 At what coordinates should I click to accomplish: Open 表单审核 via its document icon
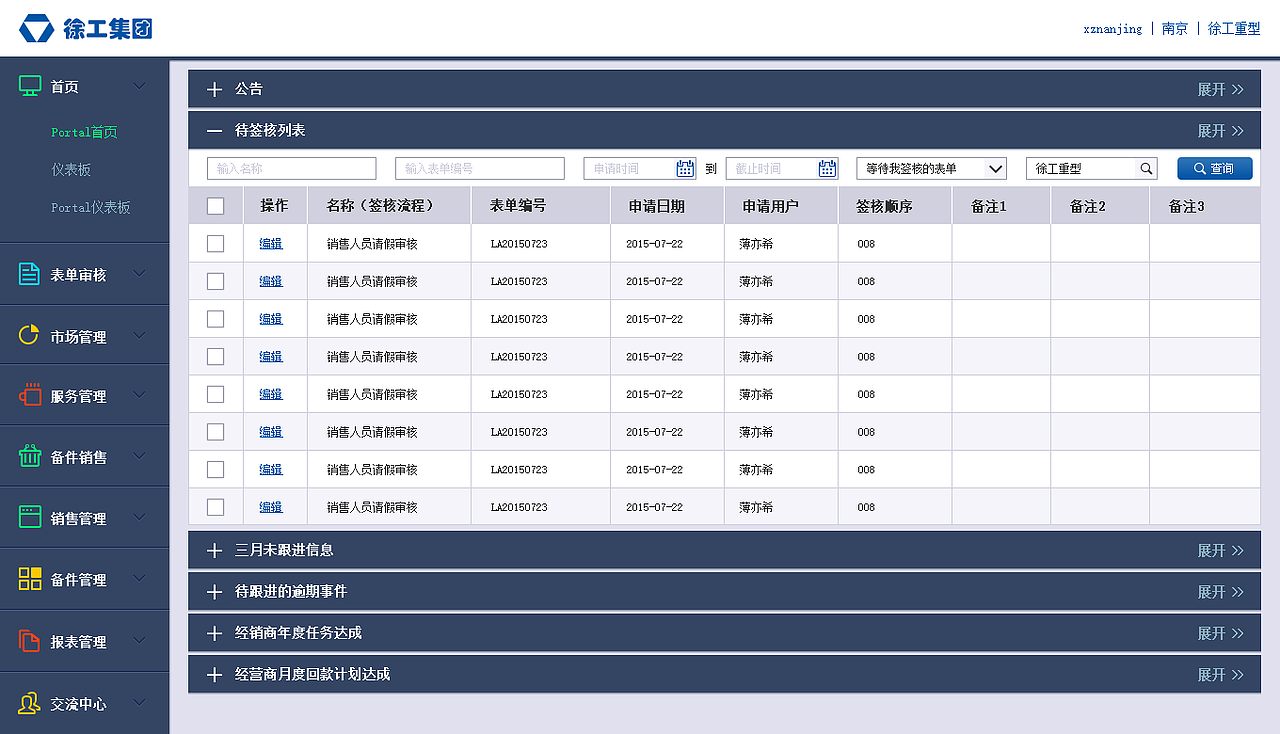point(28,273)
